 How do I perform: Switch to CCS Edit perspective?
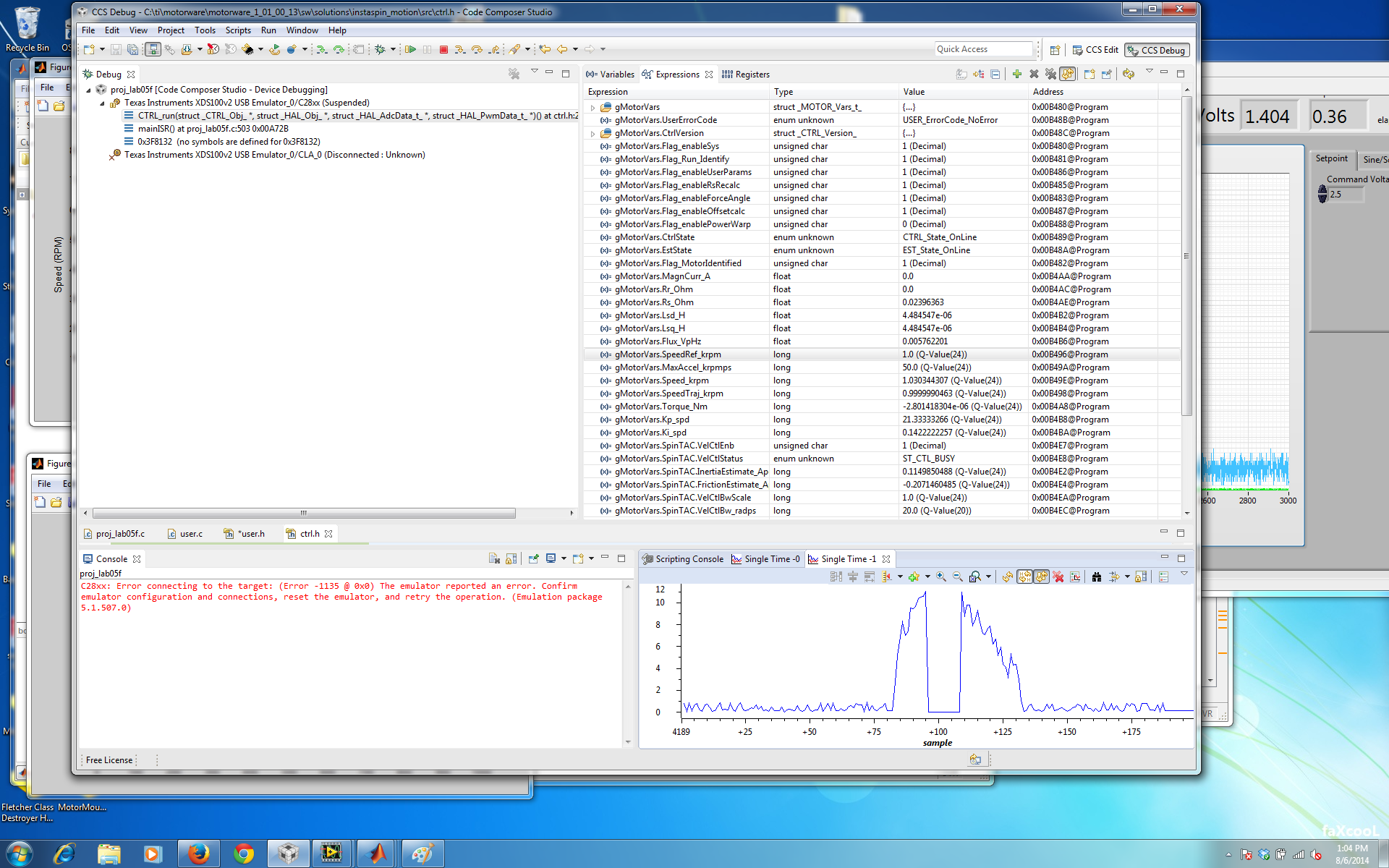pyautogui.click(x=1095, y=50)
